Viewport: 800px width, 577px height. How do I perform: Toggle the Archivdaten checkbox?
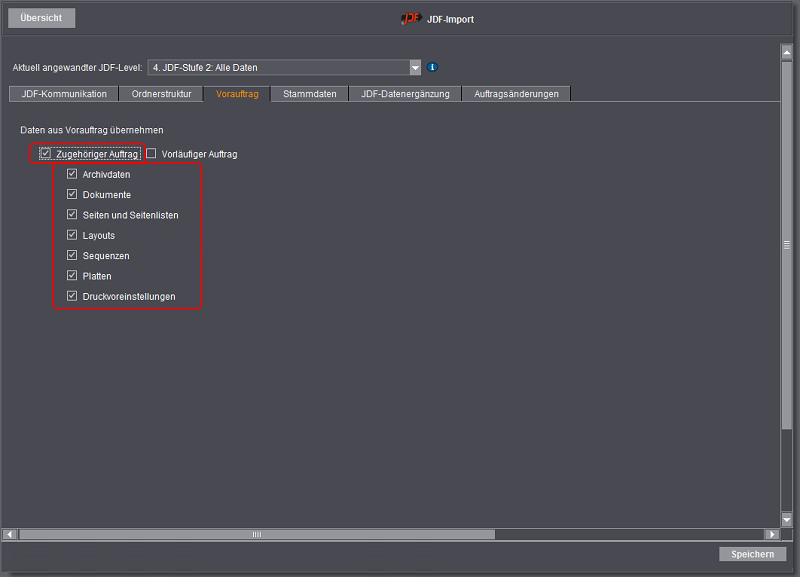click(72, 174)
